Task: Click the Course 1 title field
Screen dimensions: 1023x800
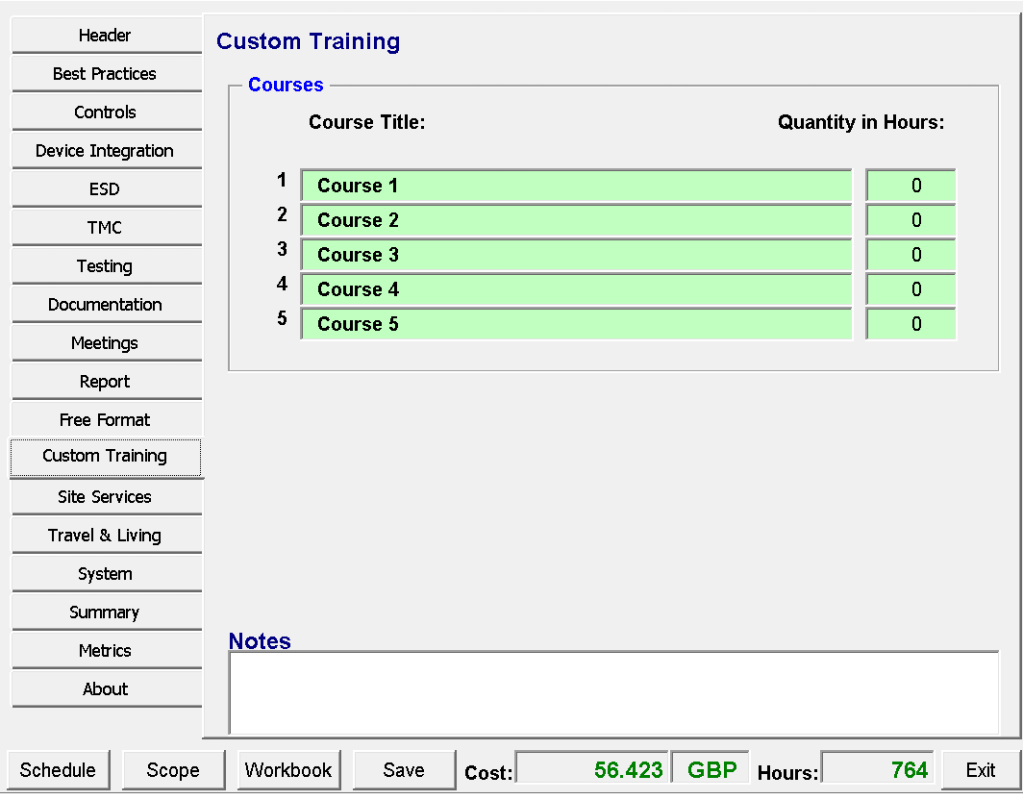Action: tap(576, 186)
